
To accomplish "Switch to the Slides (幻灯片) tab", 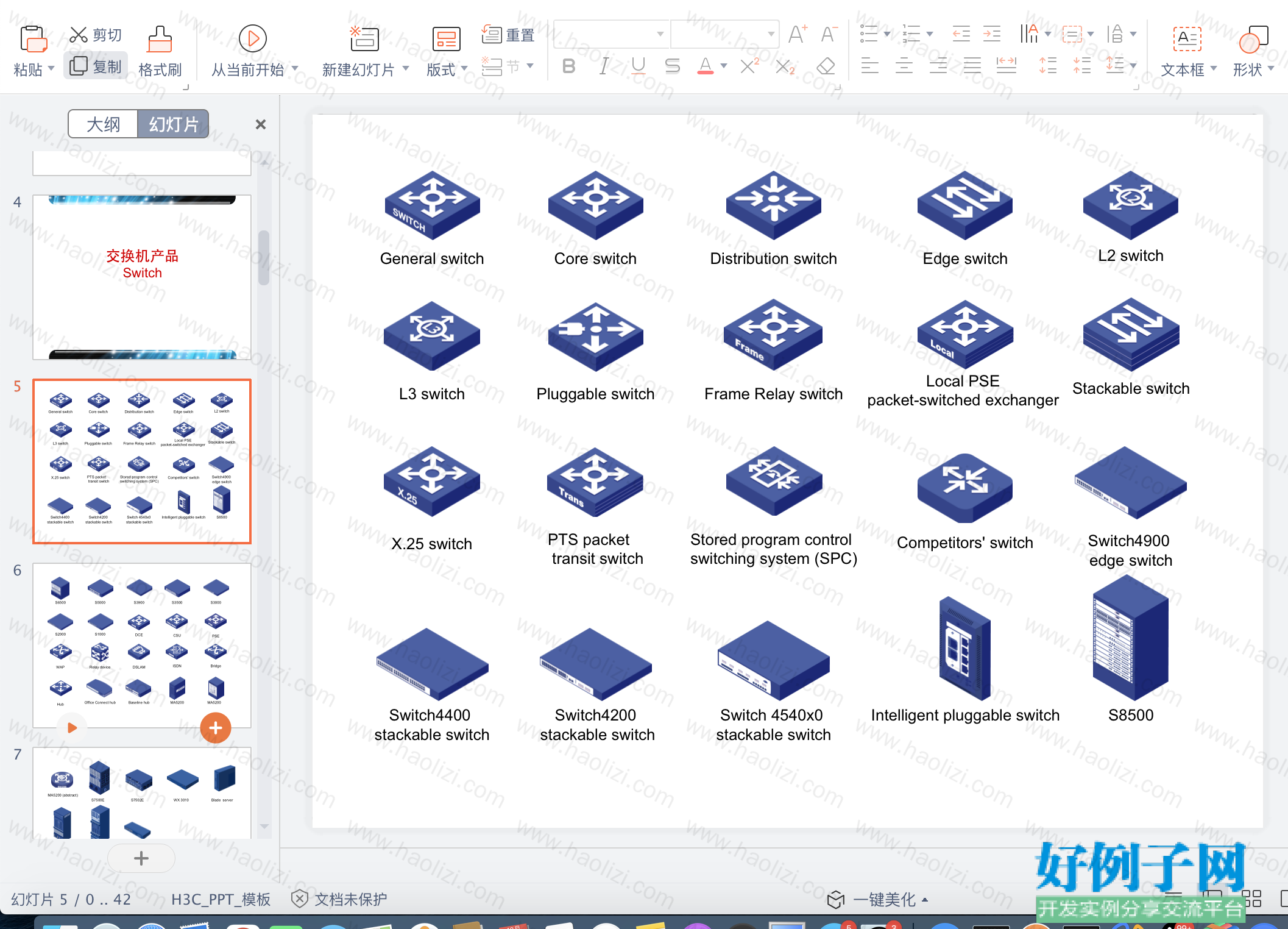I will 173,124.
